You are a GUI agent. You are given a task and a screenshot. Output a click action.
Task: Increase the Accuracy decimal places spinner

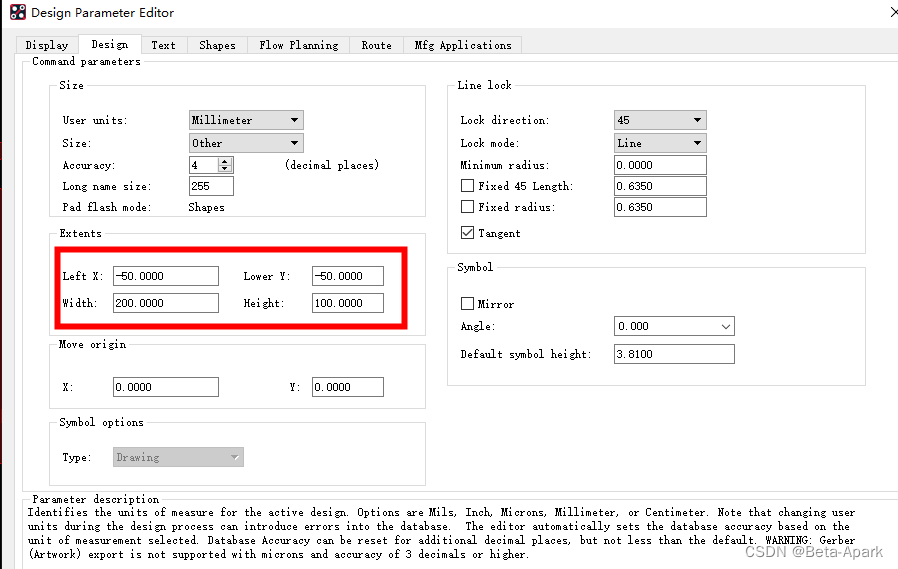pos(225,161)
